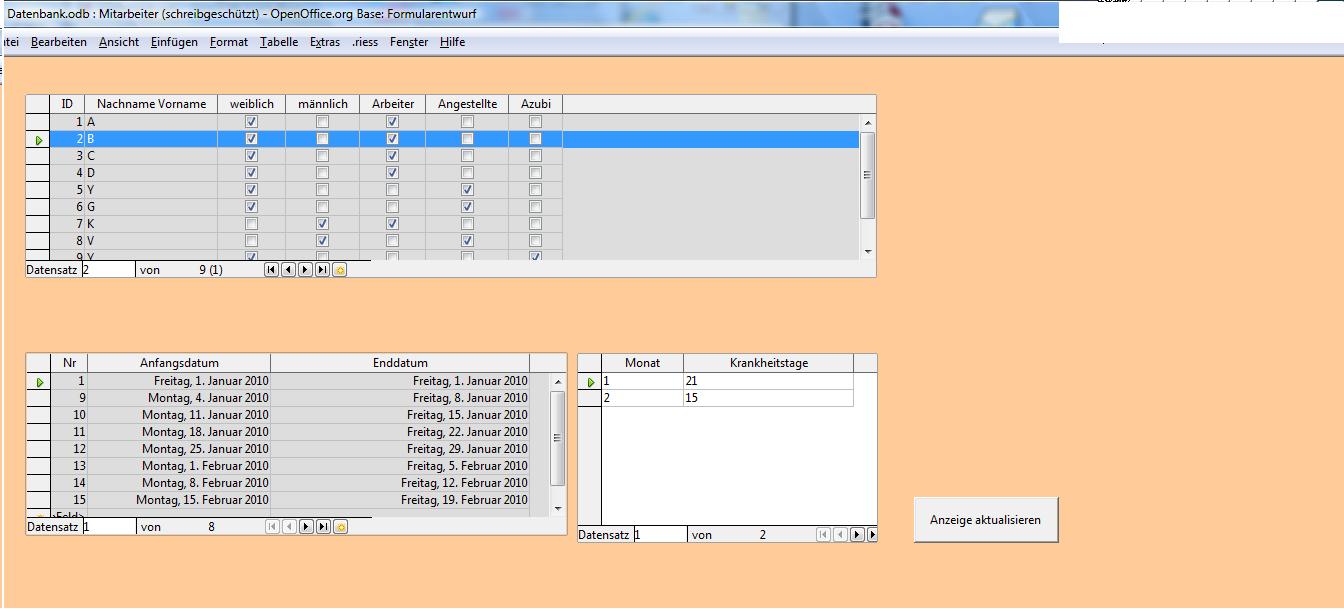Jump to last record in dates table
1344x612 pixels.
[x=323, y=527]
